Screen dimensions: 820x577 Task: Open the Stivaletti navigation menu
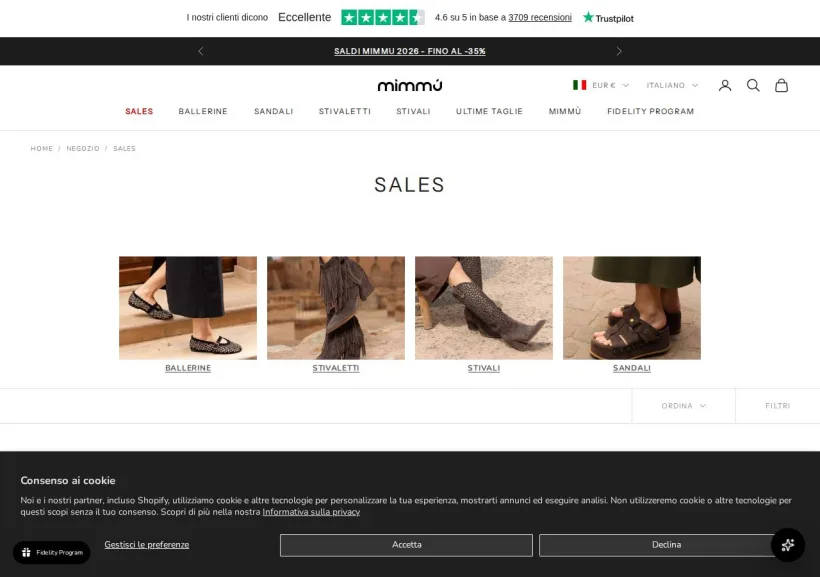pyautogui.click(x=345, y=111)
